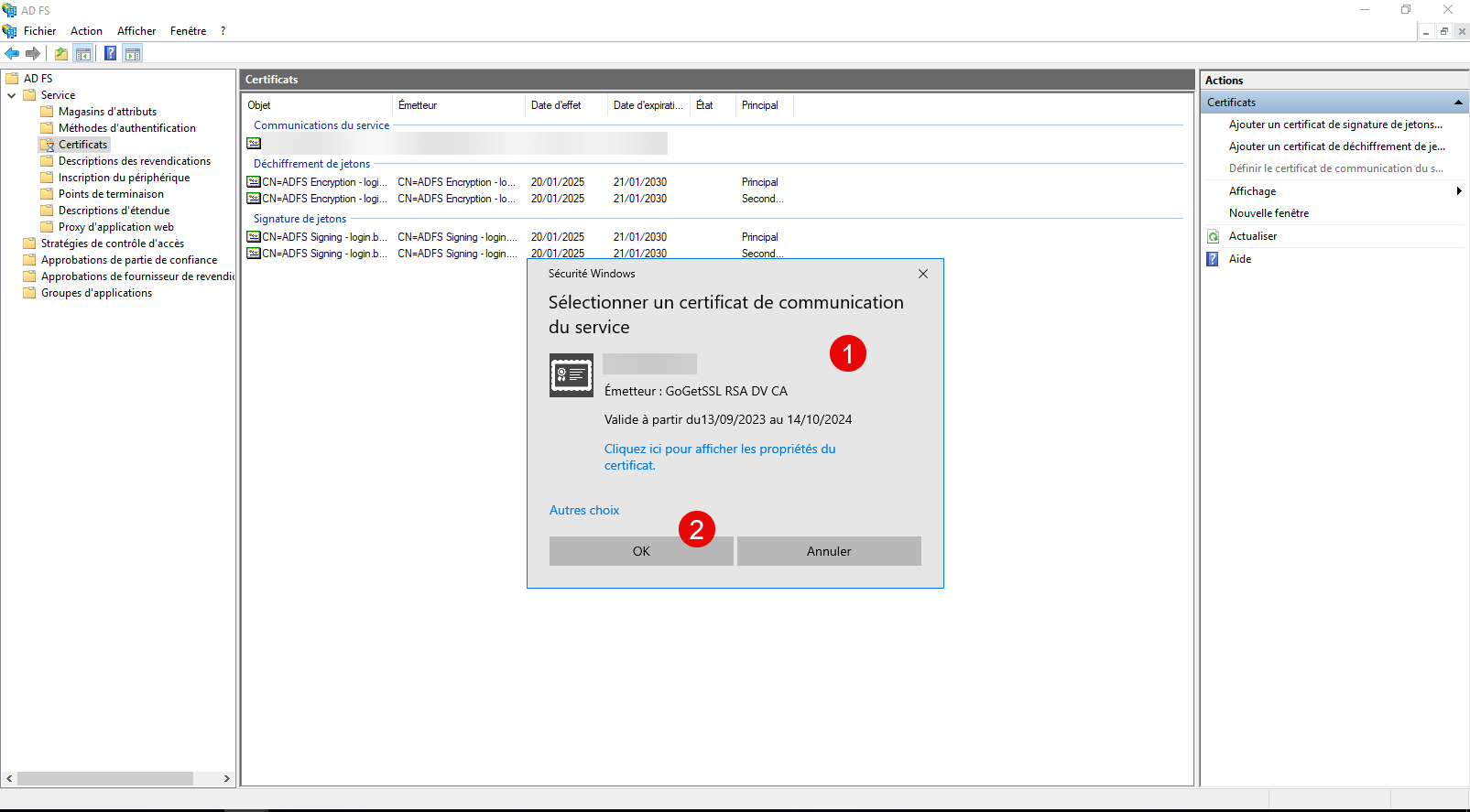This screenshot has height=812, width=1470.
Task: Click the blue Help question mark icon
Action: pos(110,53)
